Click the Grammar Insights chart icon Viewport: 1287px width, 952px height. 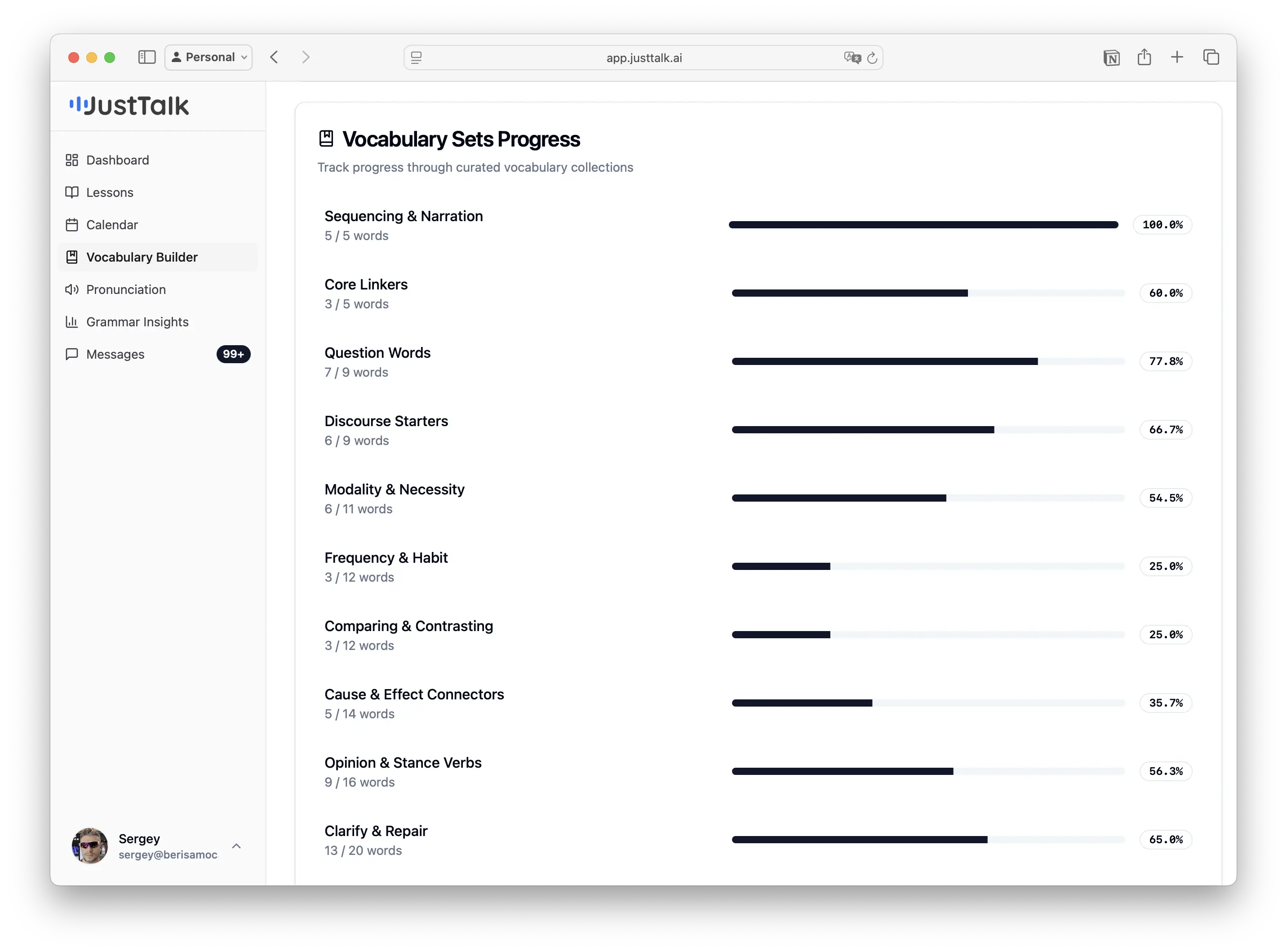(71, 321)
